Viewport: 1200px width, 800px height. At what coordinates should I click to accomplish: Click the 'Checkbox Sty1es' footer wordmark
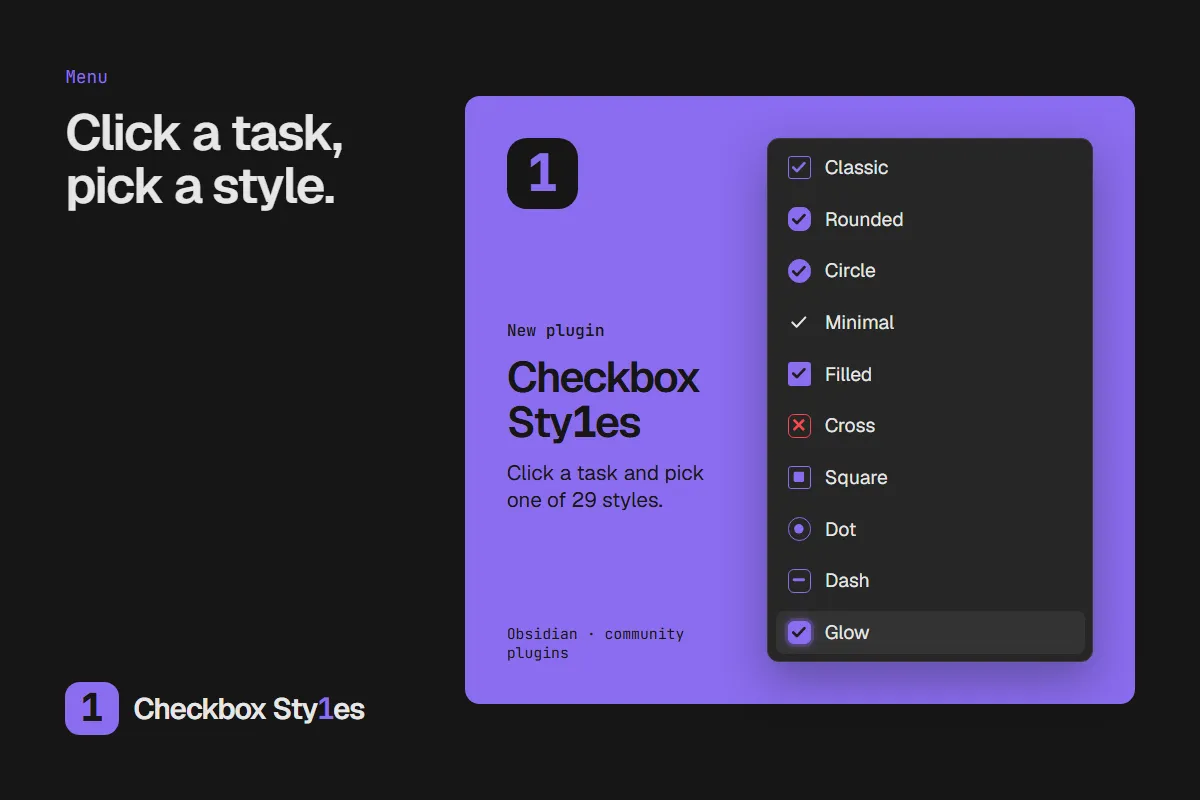249,709
